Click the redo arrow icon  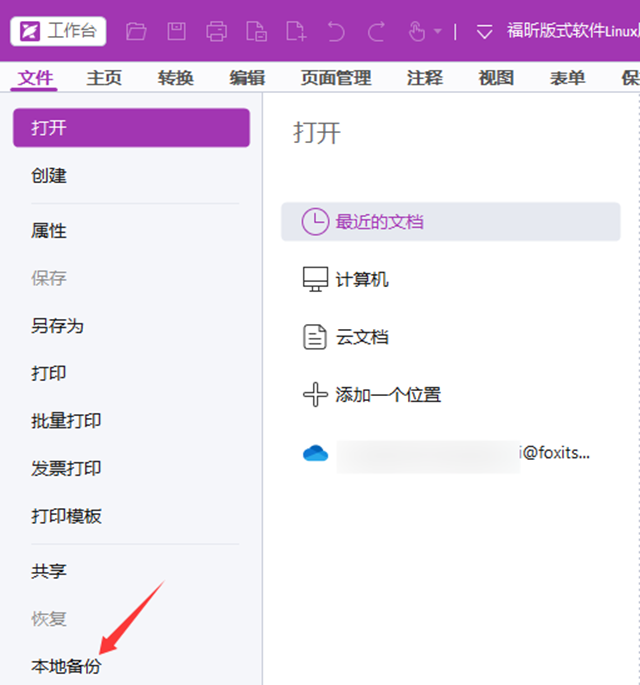(376, 31)
